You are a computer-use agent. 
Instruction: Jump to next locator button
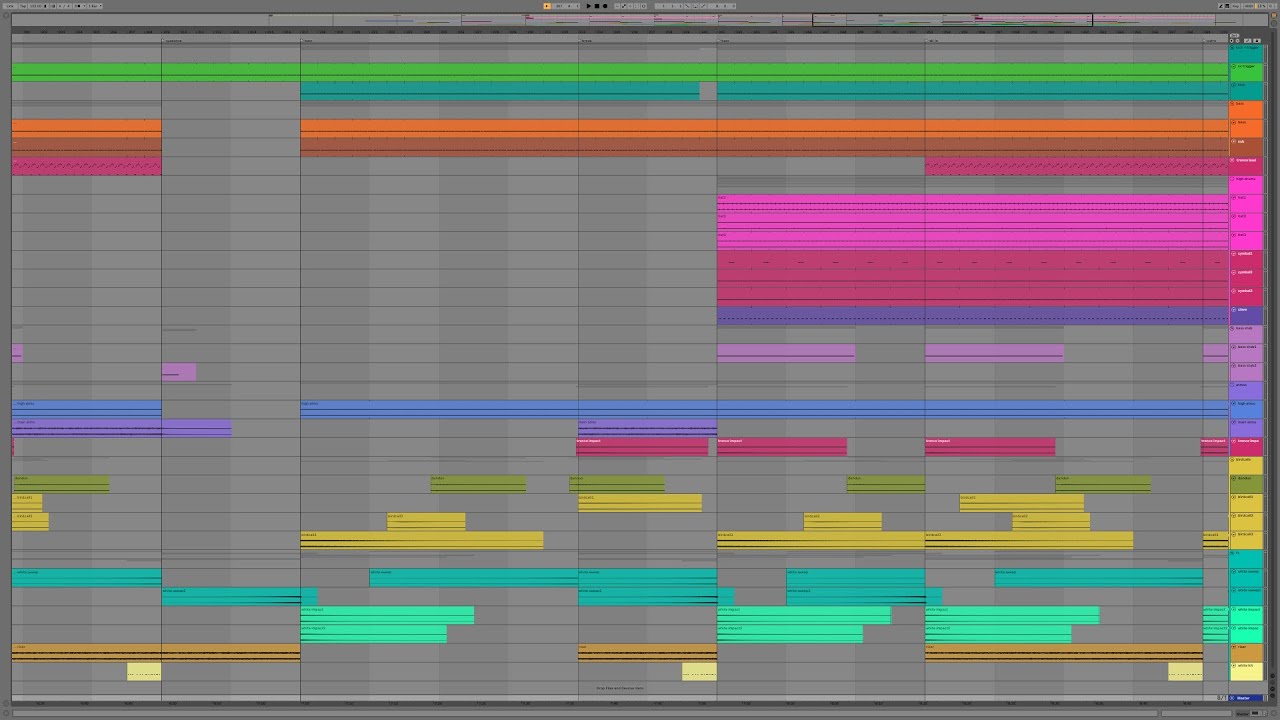pos(1237,41)
